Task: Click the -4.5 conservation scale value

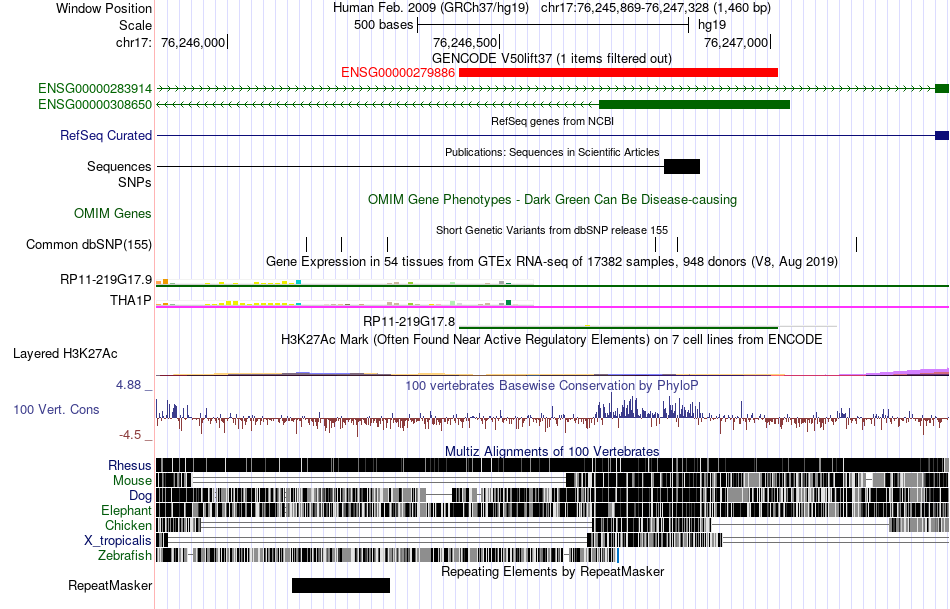Action: [130, 435]
